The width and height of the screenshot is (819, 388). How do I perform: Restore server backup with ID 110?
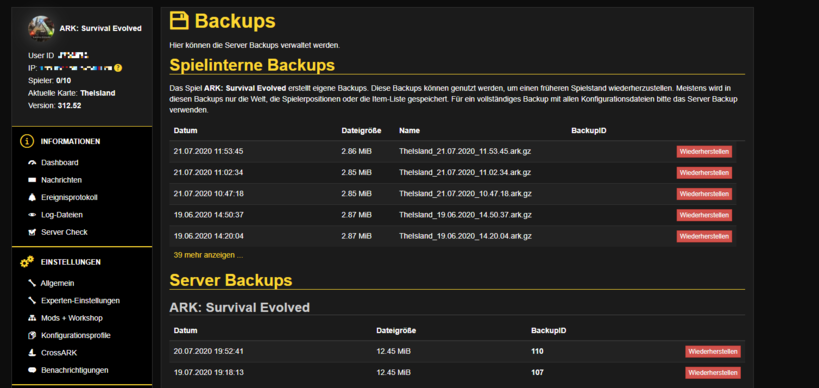pyautogui.click(x=713, y=351)
